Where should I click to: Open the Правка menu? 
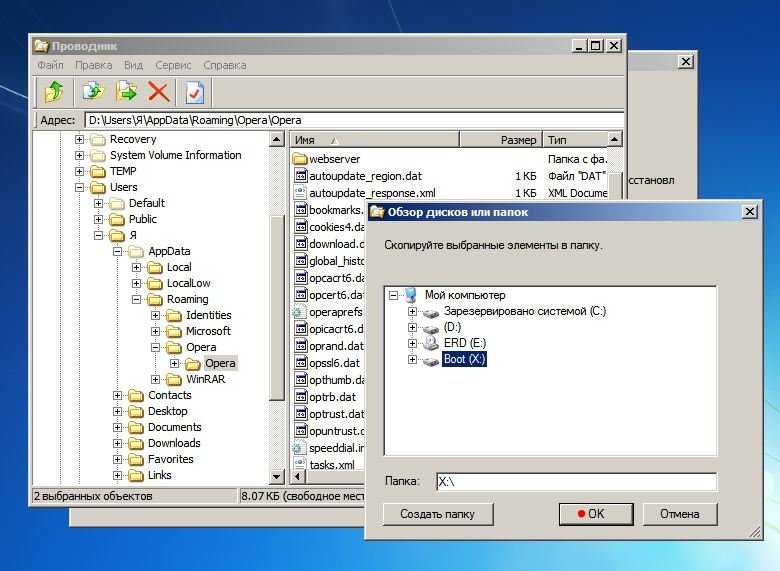point(94,65)
